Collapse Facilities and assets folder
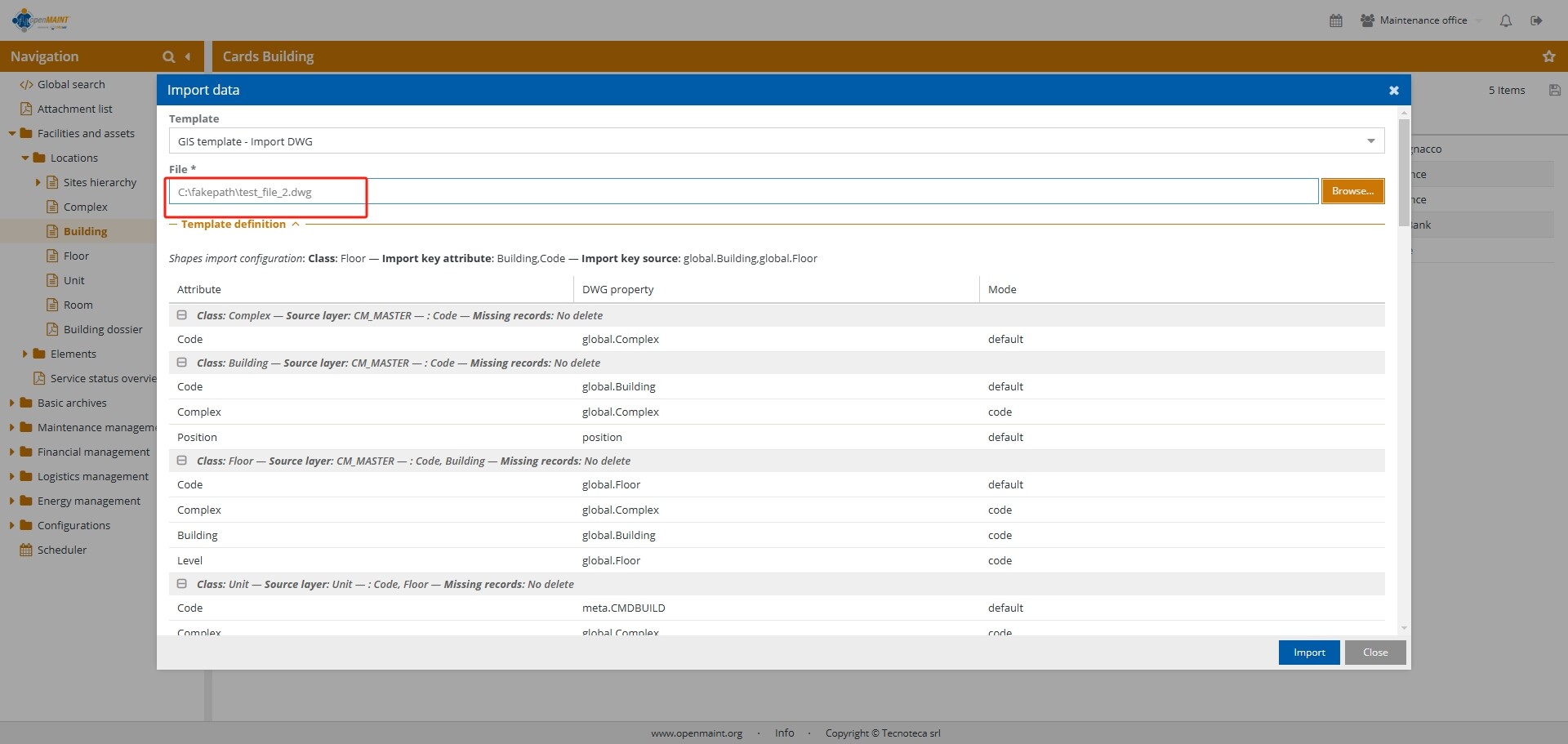 12,133
